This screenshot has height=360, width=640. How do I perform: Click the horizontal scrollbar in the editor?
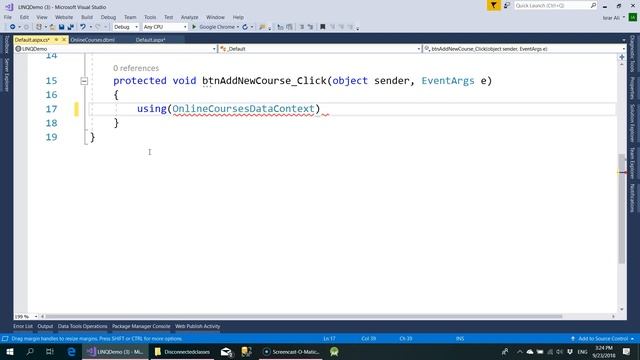tap(304, 316)
